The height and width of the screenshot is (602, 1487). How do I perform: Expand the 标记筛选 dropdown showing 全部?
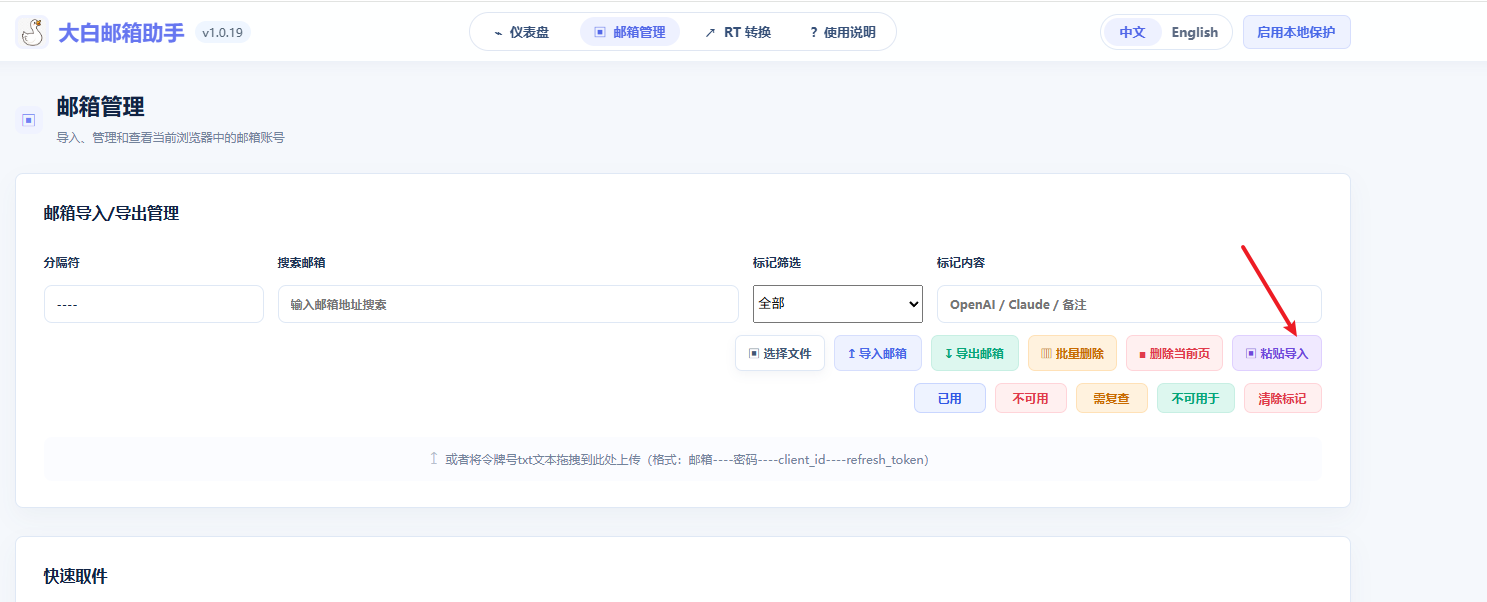(838, 304)
